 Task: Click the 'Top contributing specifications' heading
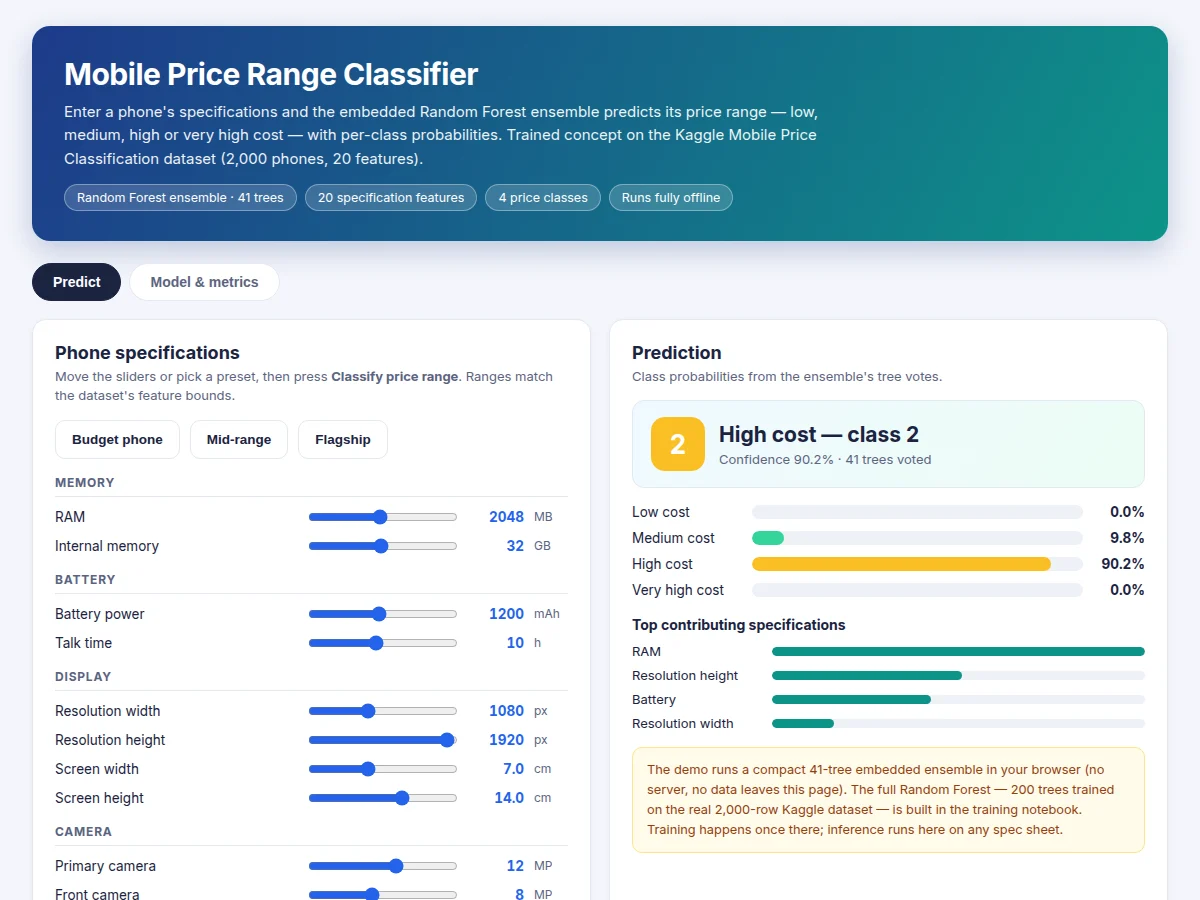pos(739,625)
